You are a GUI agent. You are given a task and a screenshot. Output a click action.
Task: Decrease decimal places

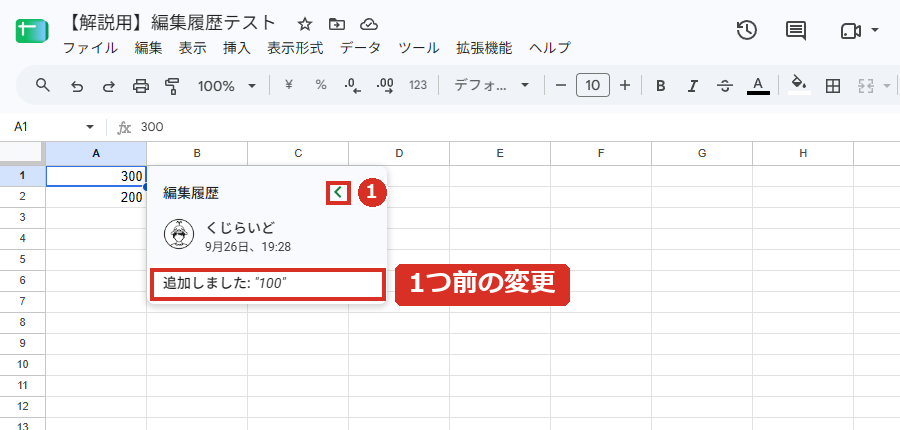pos(352,86)
